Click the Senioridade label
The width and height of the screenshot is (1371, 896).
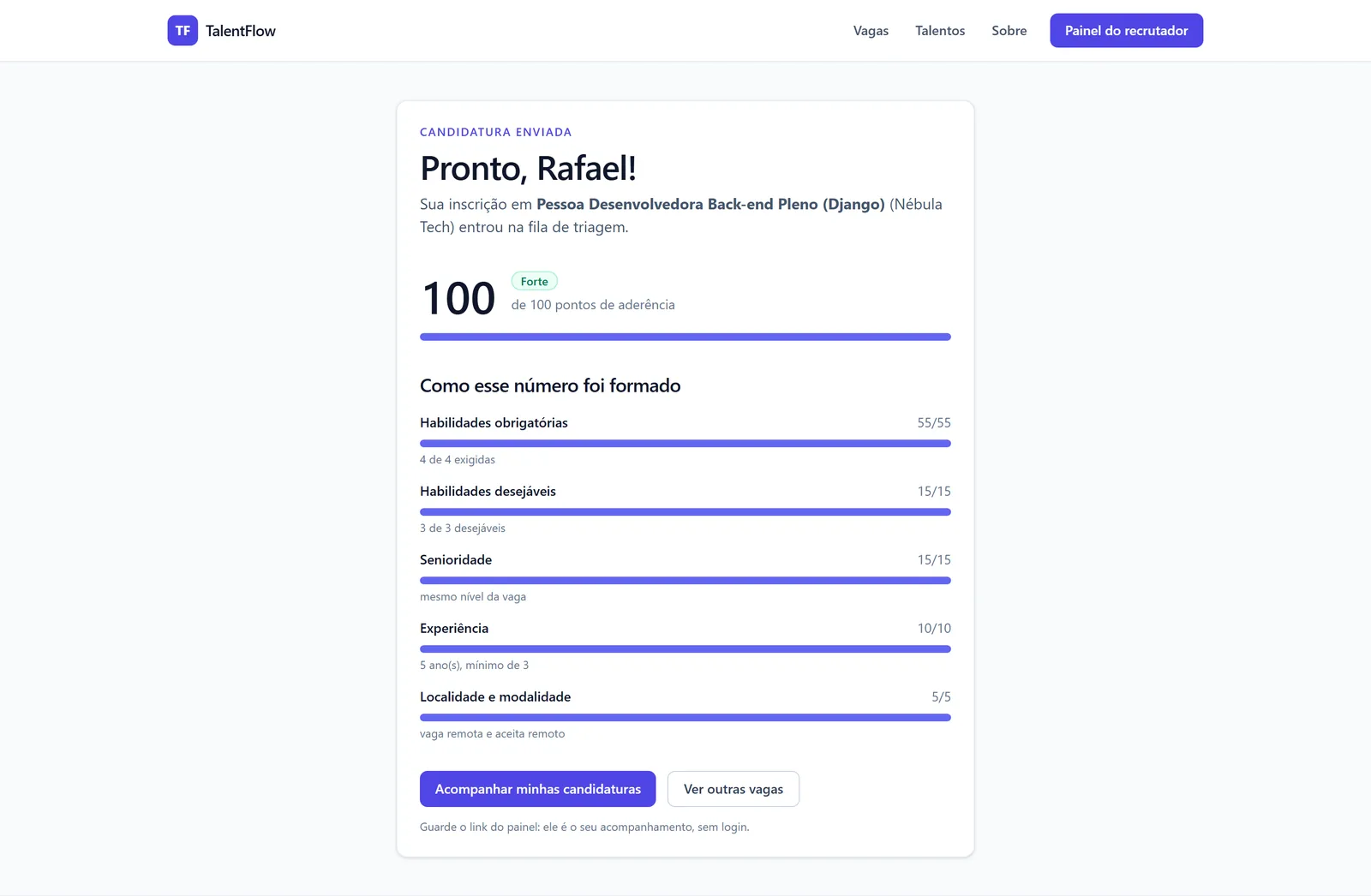click(456, 559)
